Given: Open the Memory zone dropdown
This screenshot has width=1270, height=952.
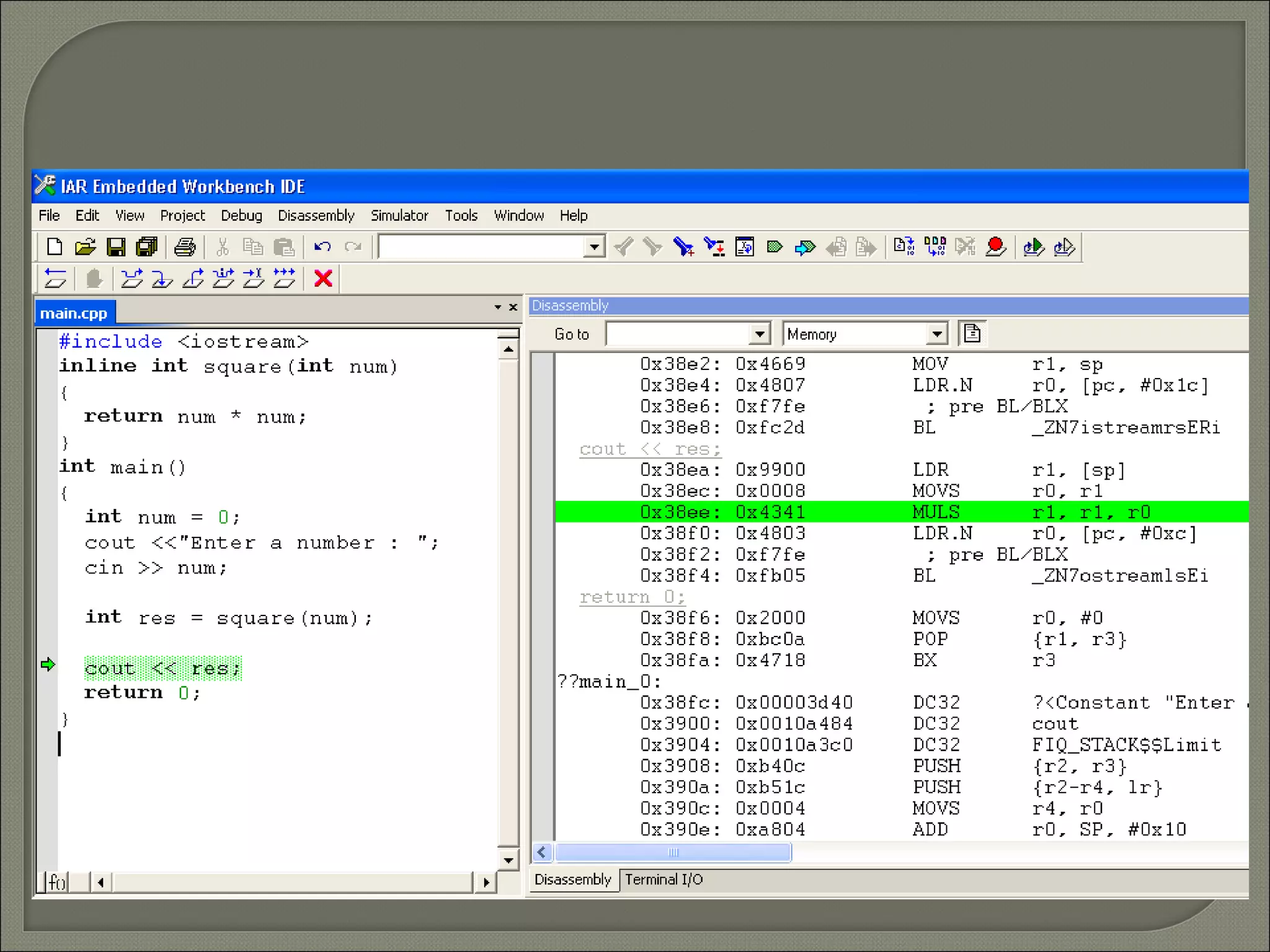Looking at the screenshot, I should click(937, 334).
